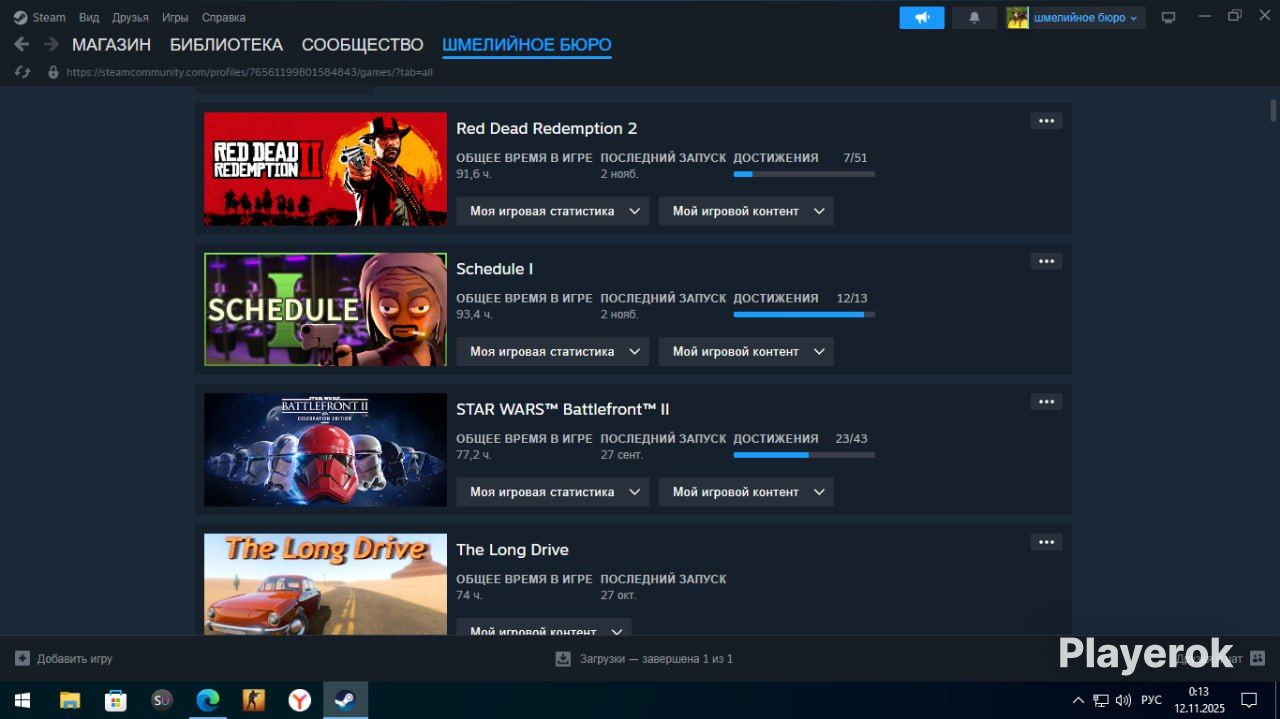Click the vertical scrollbar thumb
The width and height of the screenshot is (1280, 719).
(1273, 109)
